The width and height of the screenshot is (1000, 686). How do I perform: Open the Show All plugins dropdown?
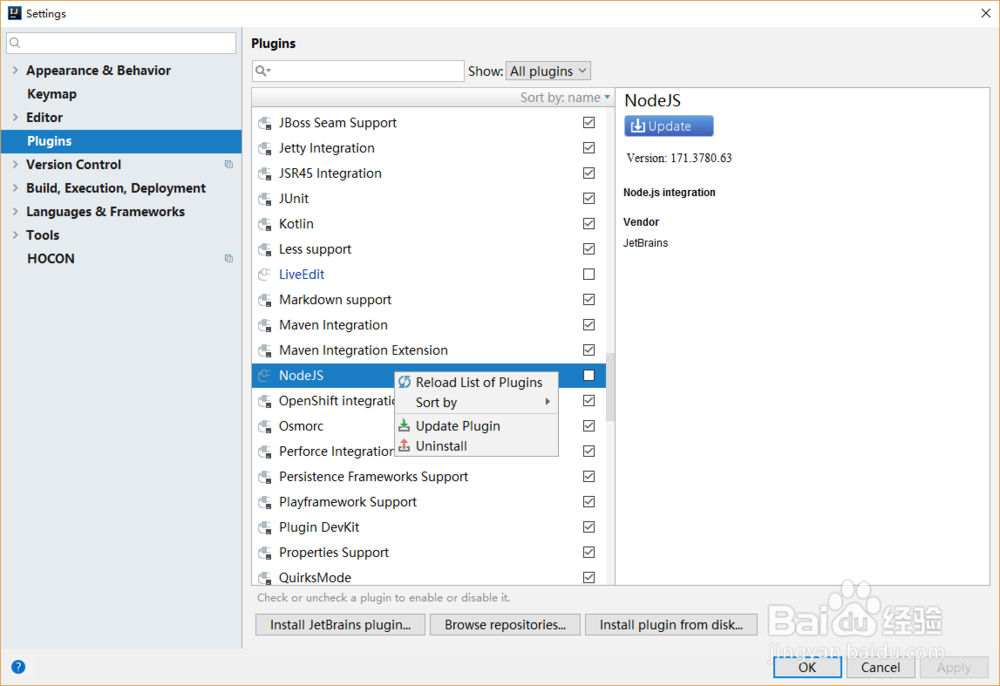pyautogui.click(x=548, y=71)
